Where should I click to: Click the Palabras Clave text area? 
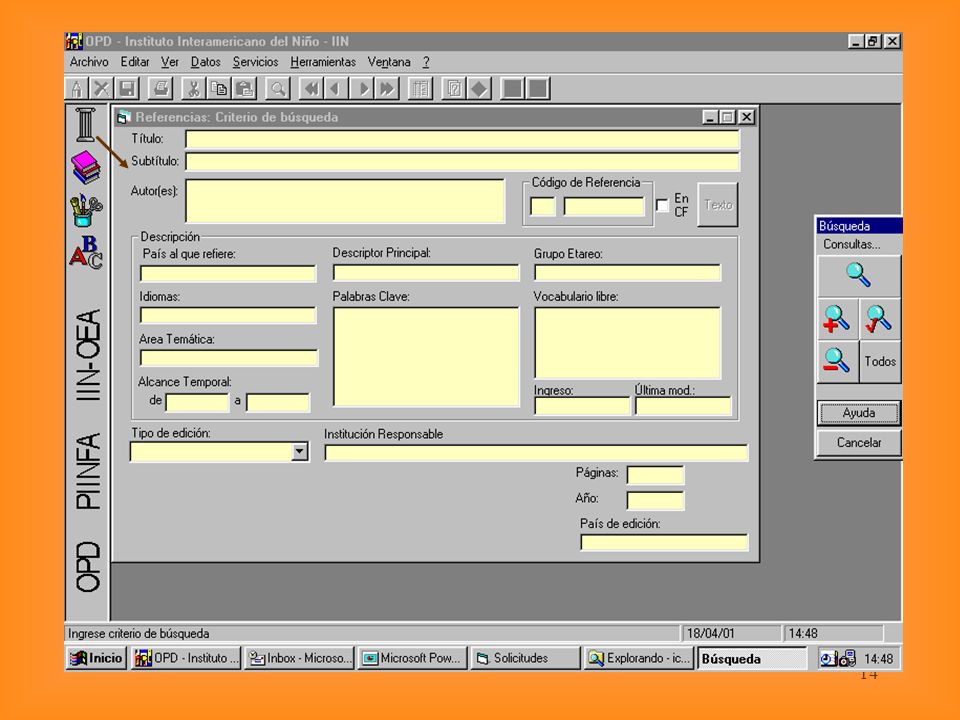coord(426,357)
